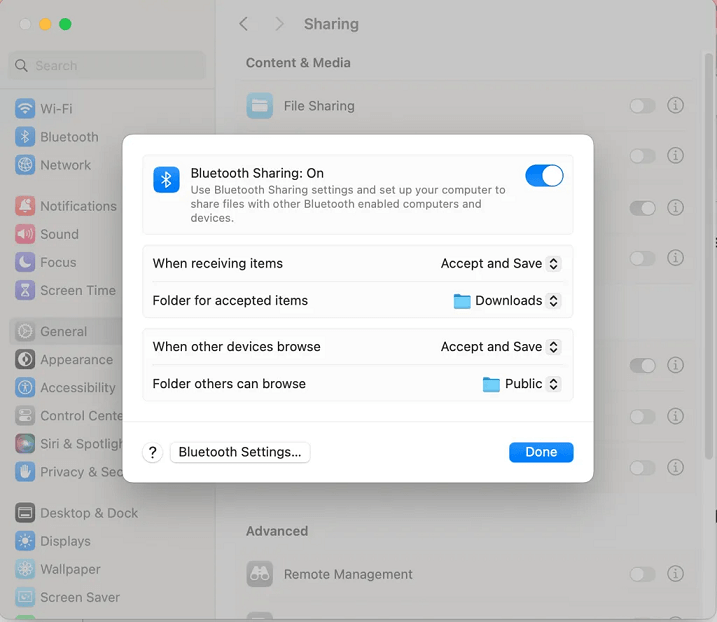Open the Wallpaper icon in the sidebar
The height and width of the screenshot is (622, 717).
pyautogui.click(x=25, y=569)
